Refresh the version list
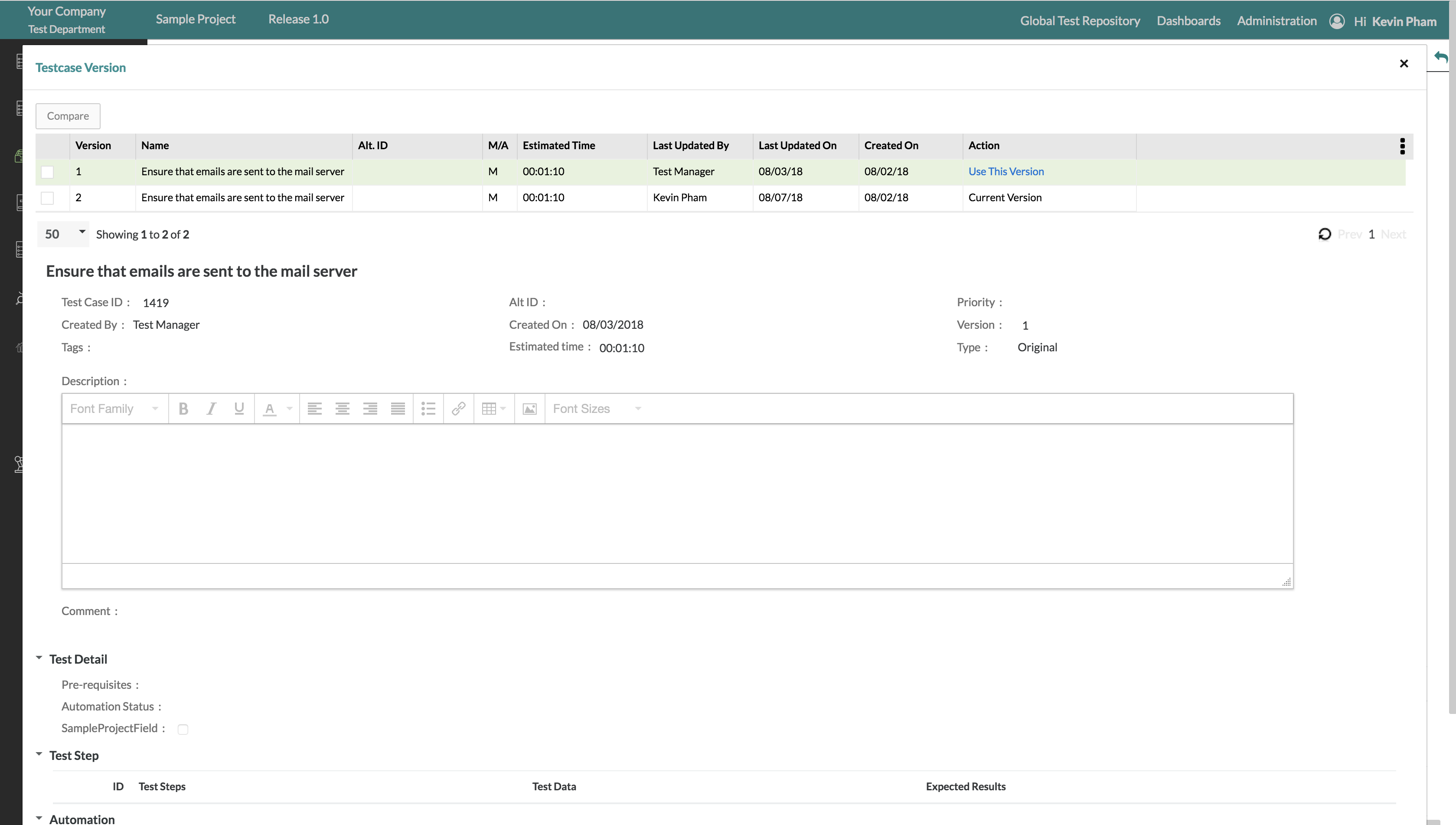Viewport: 1456px width, 825px height. (x=1325, y=234)
